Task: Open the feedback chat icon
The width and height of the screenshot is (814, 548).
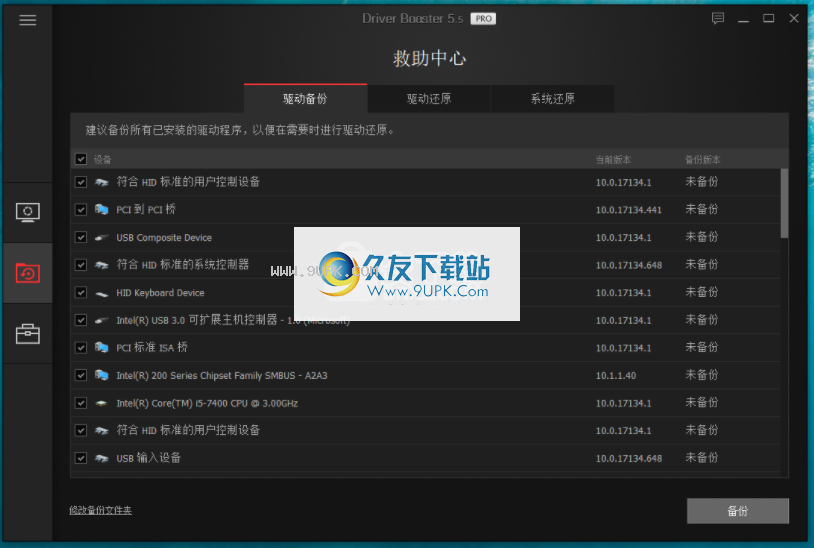Action: [717, 19]
